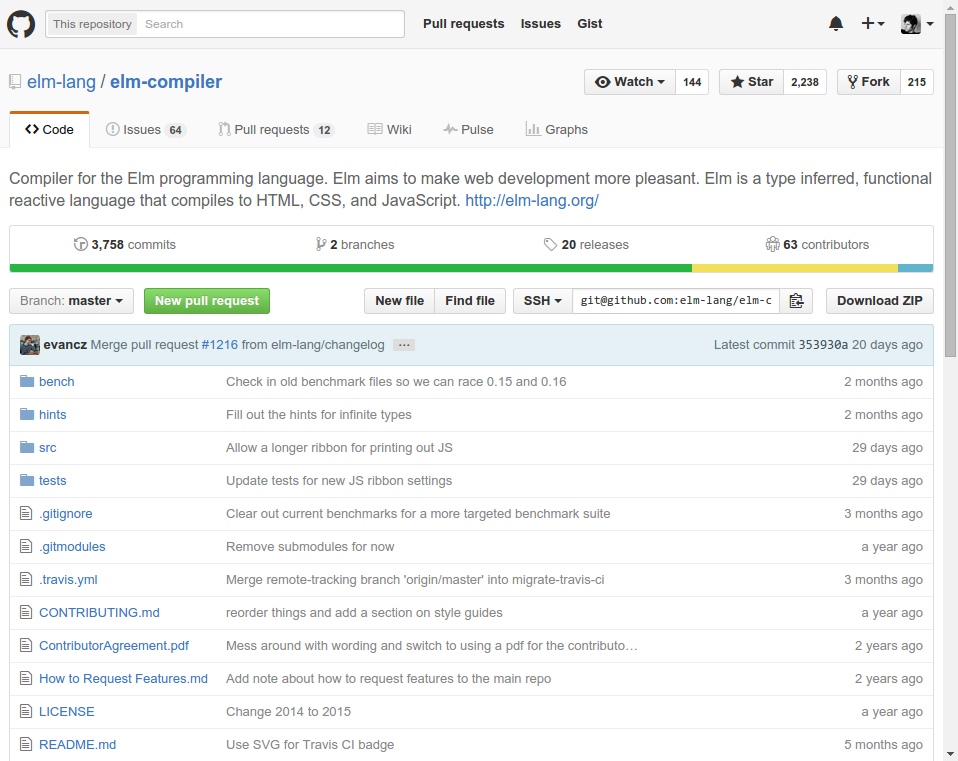View the 2,238 stargazers count

click(x=805, y=82)
